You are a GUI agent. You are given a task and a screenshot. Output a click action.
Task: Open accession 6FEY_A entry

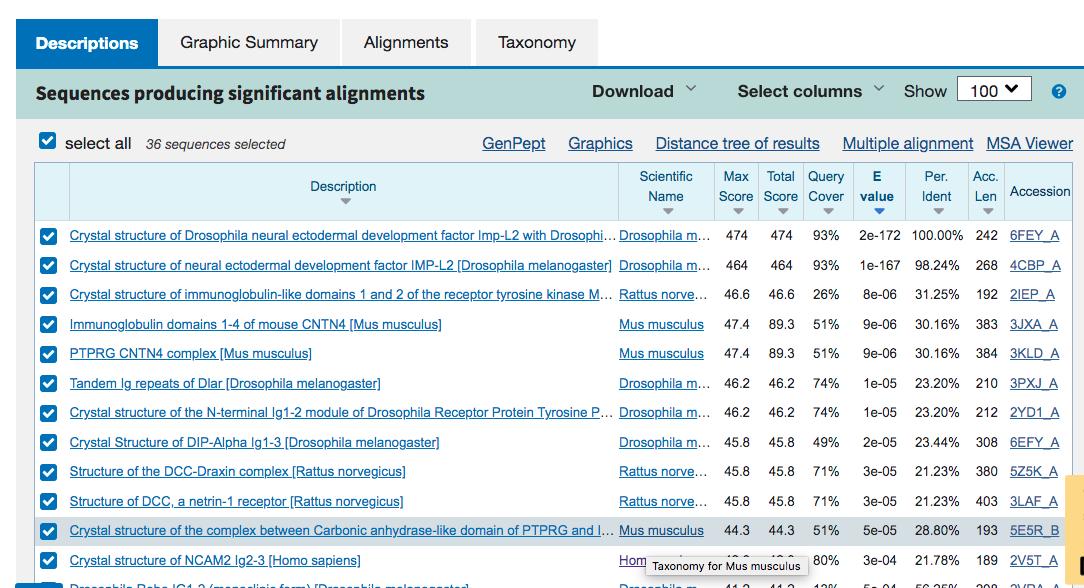[1034, 236]
